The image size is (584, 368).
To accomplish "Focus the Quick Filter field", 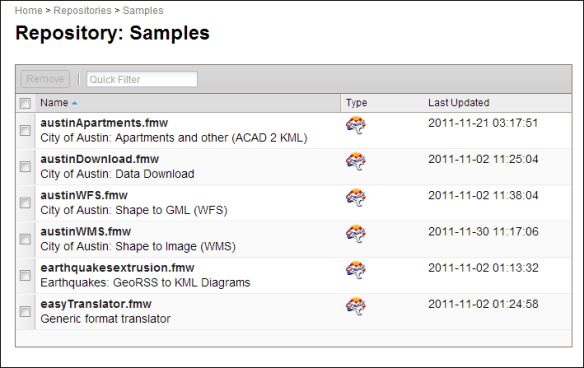I will pyautogui.click(x=142, y=79).
